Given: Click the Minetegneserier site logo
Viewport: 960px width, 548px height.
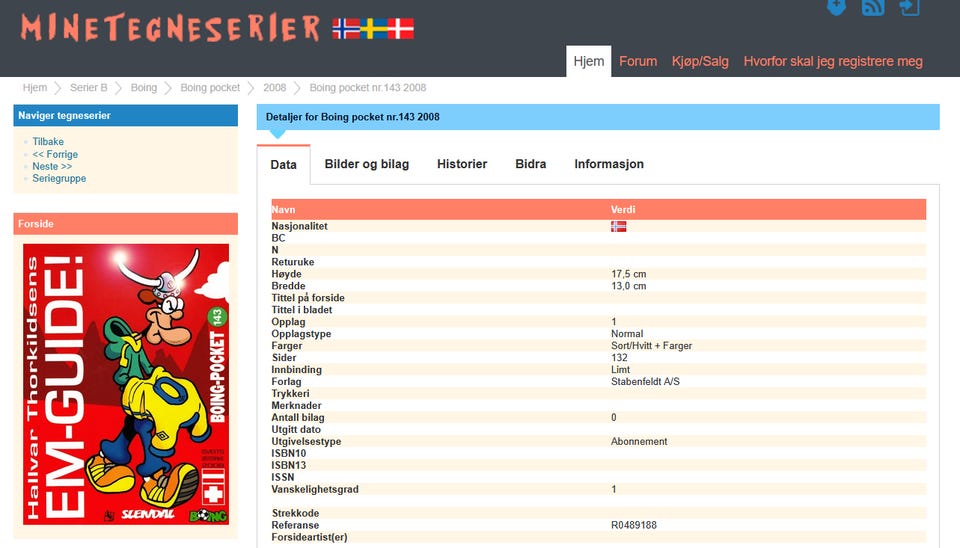Looking at the screenshot, I should 170,28.
